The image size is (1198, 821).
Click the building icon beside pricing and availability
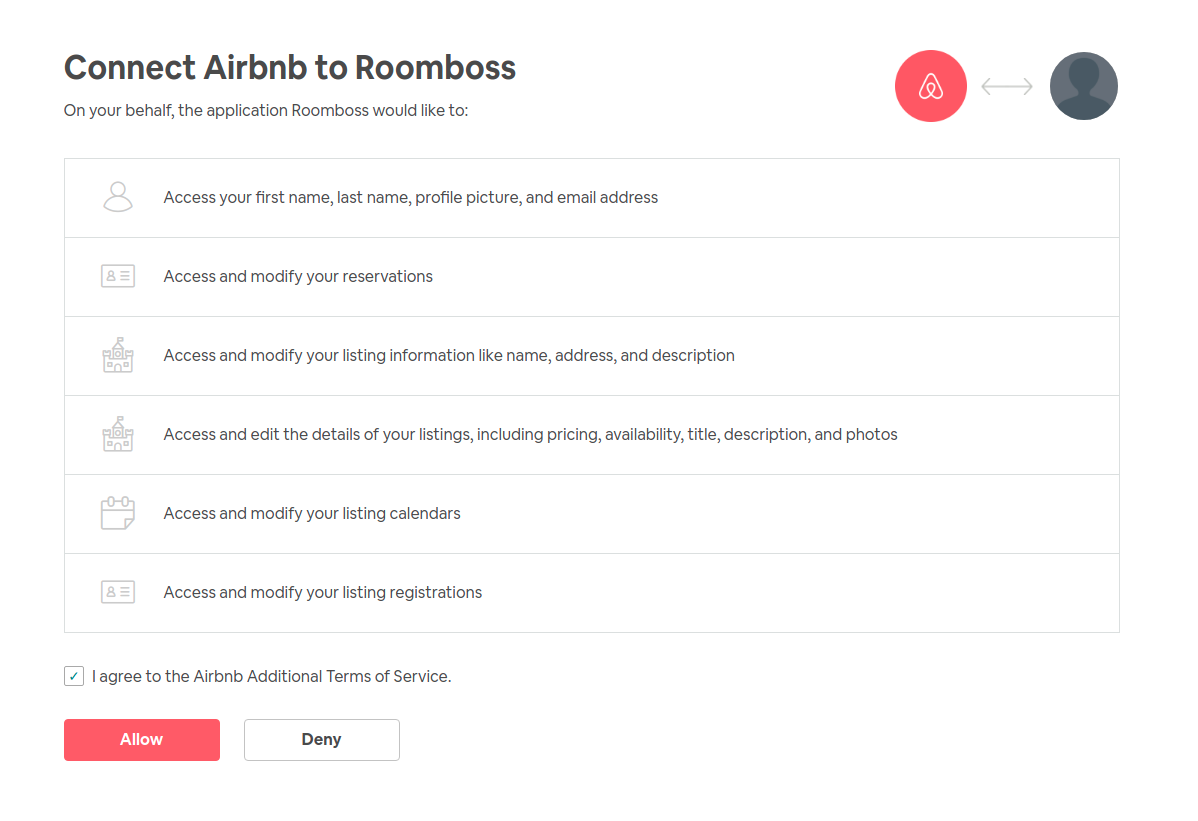pyautogui.click(x=118, y=434)
